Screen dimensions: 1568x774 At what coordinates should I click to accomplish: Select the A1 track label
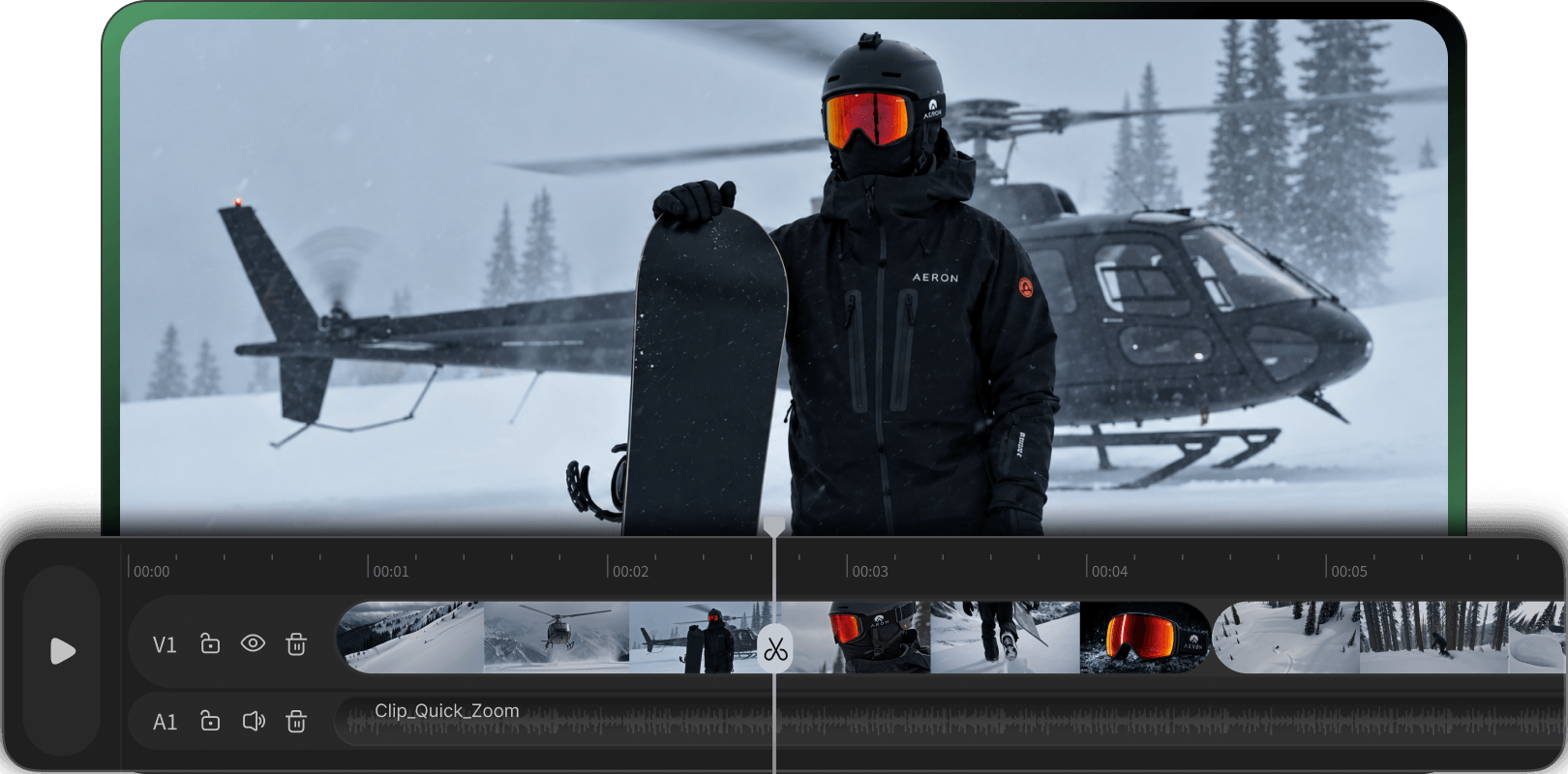click(165, 722)
